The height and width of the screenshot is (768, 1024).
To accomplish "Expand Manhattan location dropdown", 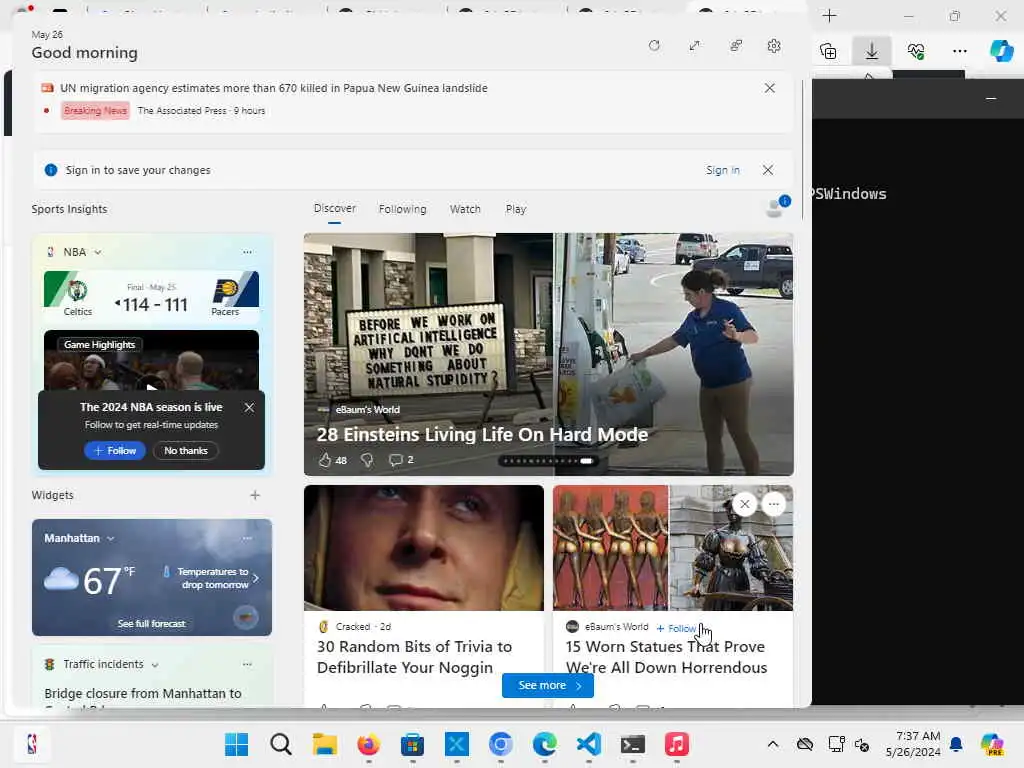I will click(x=110, y=538).
